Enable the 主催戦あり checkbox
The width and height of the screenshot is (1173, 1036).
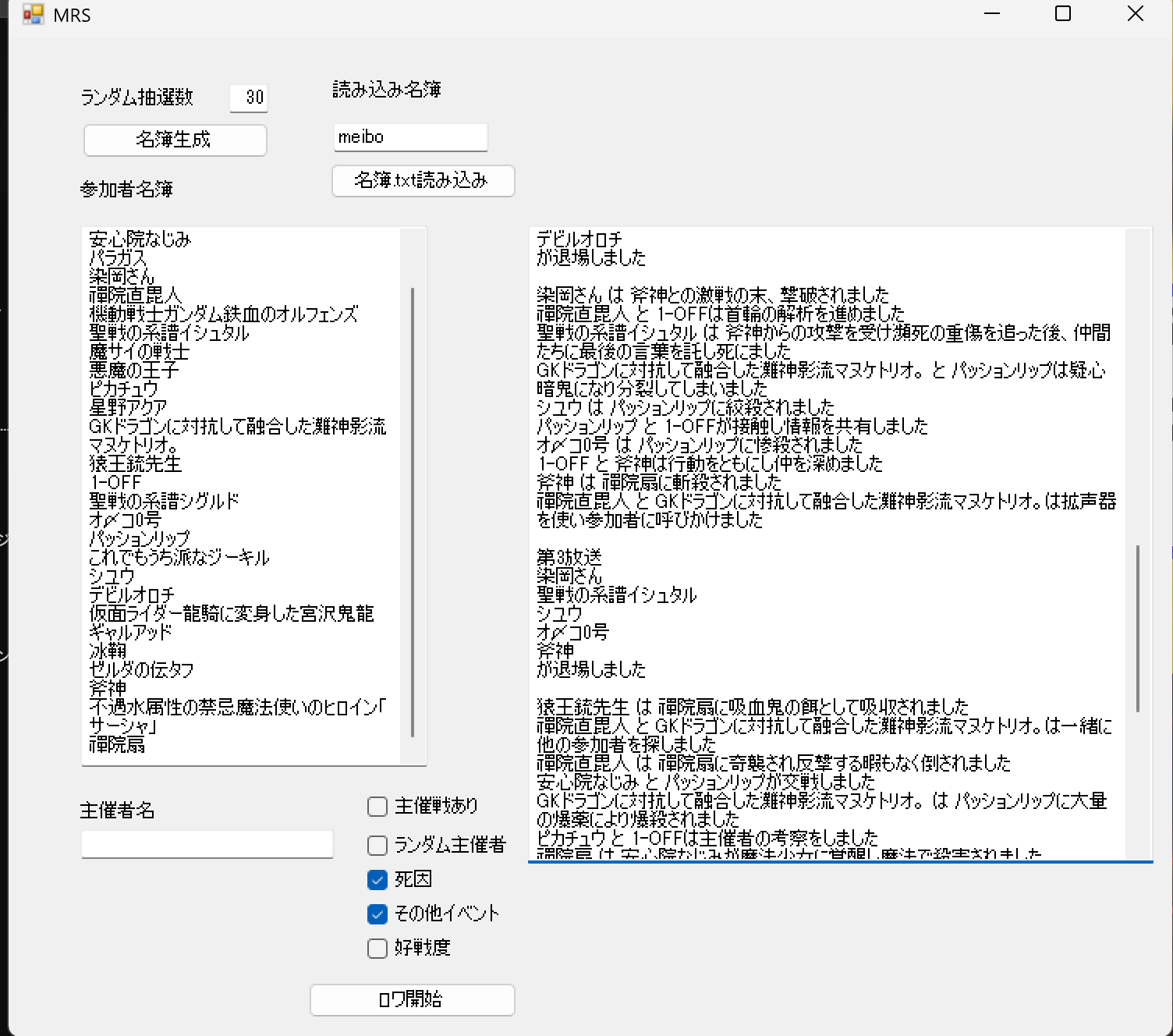pos(377,807)
